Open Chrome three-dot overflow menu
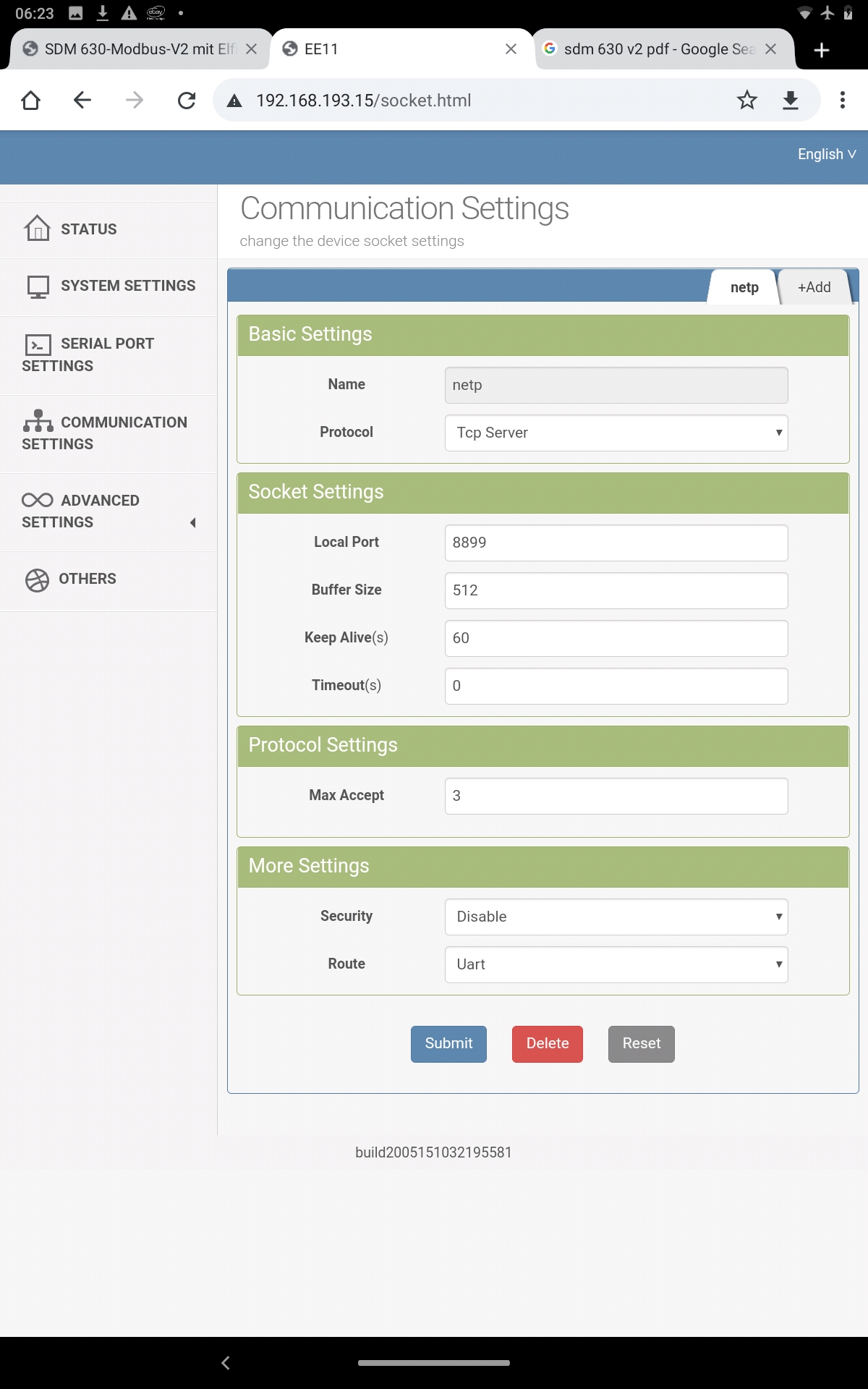 coord(842,100)
